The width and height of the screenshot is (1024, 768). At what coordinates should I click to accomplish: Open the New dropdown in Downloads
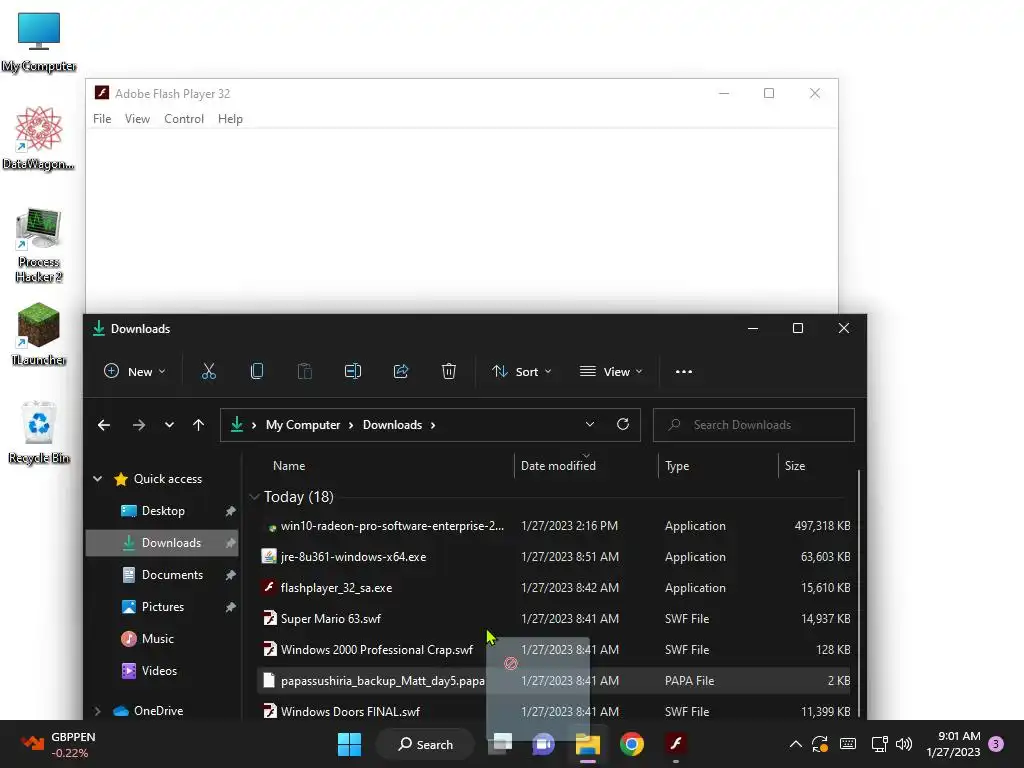click(x=135, y=372)
